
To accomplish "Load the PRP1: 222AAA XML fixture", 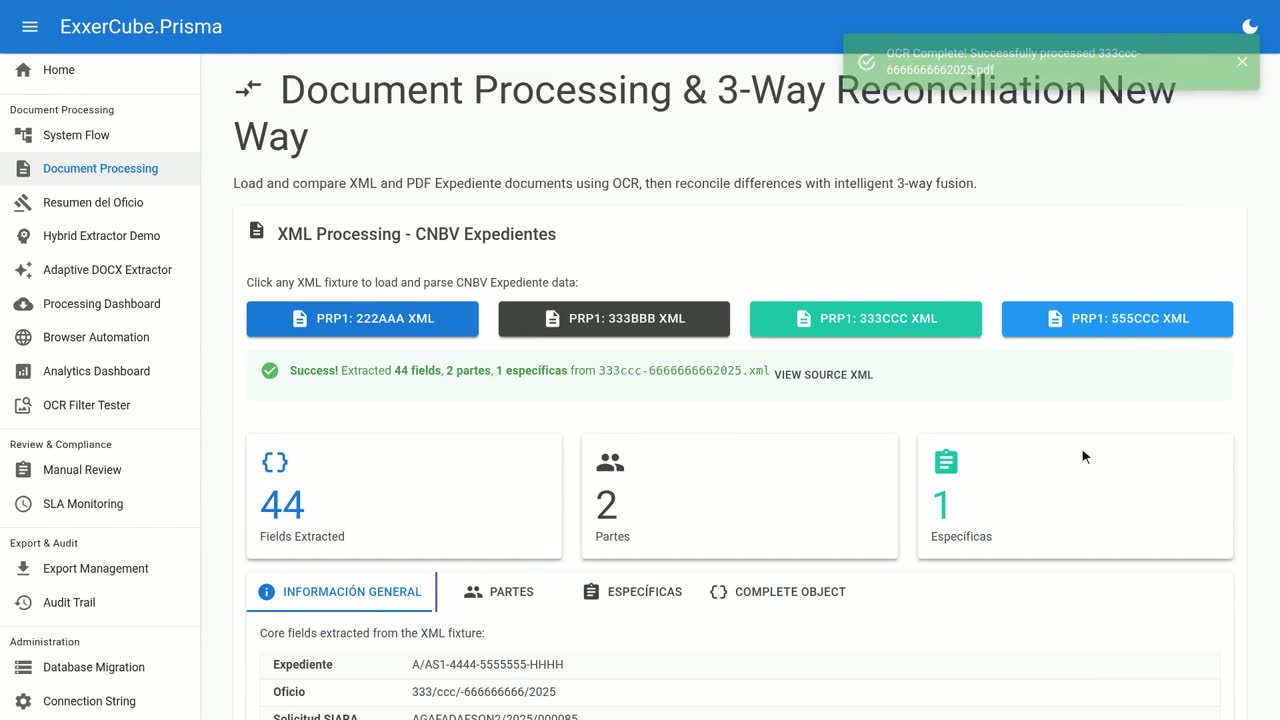I will click(x=363, y=319).
